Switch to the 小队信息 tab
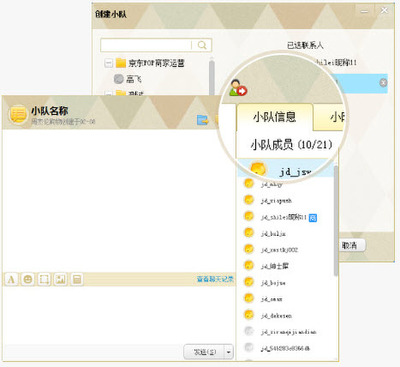The width and height of the screenshot is (400, 367). point(274,117)
